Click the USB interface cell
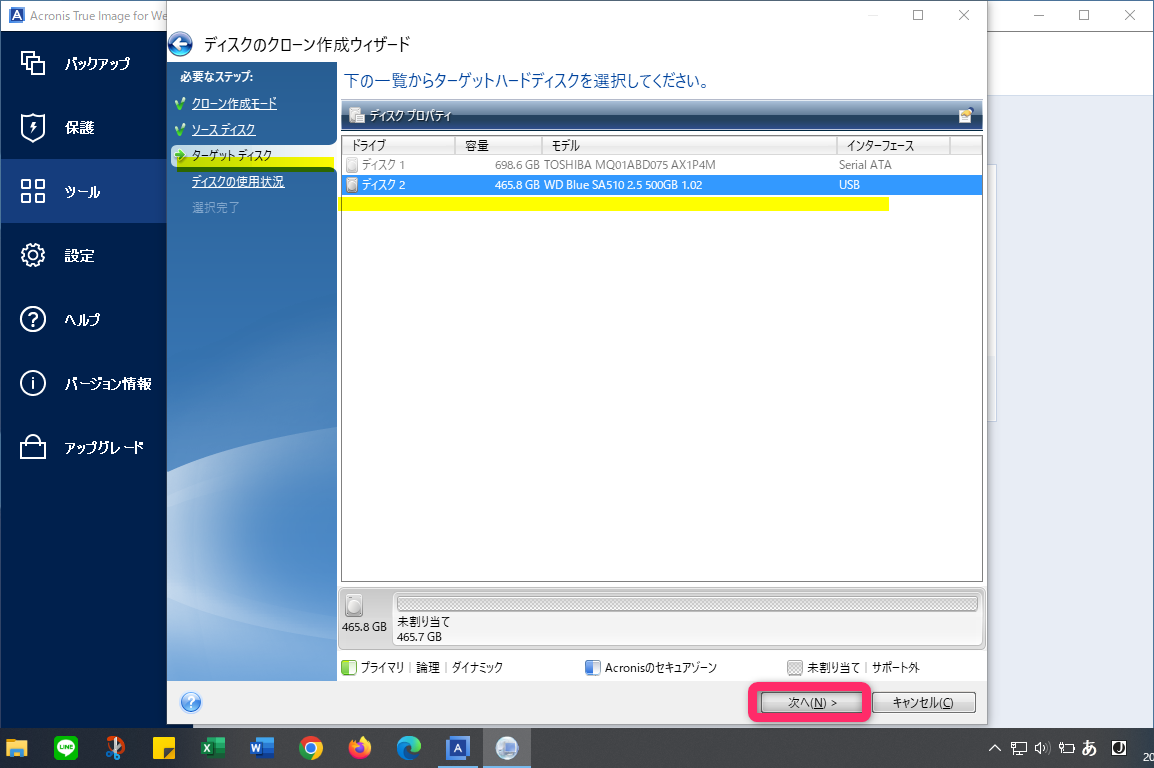This screenshot has height=768, width=1154. point(849,185)
